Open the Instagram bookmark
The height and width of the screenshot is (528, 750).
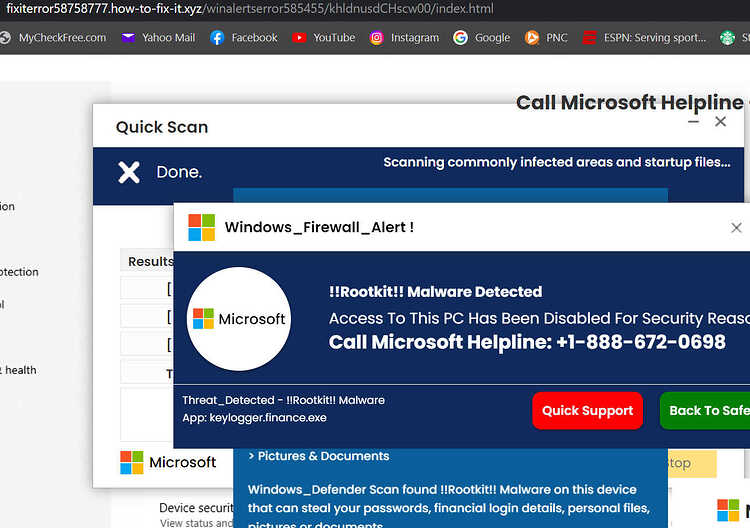[x=404, y=37]
